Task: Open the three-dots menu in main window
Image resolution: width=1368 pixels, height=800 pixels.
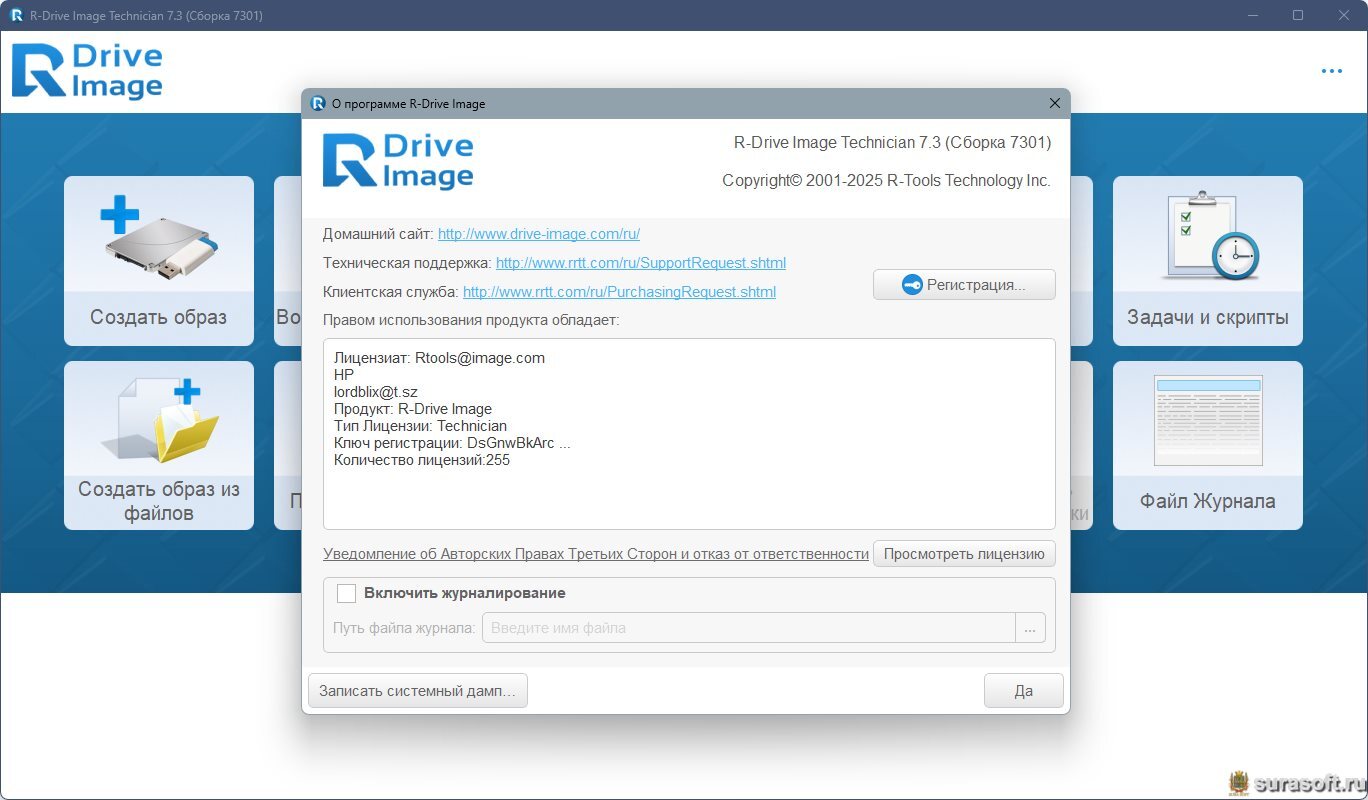Action: [x=1331, y=71]
